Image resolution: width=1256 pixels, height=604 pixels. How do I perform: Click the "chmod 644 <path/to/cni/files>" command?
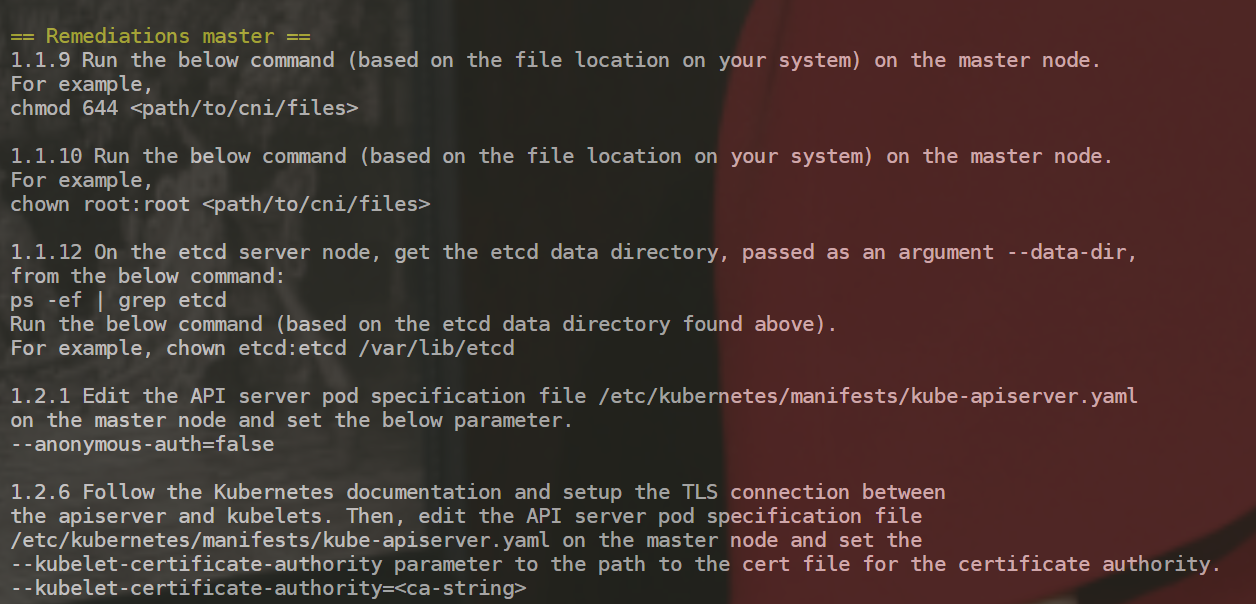pos(184,108)
